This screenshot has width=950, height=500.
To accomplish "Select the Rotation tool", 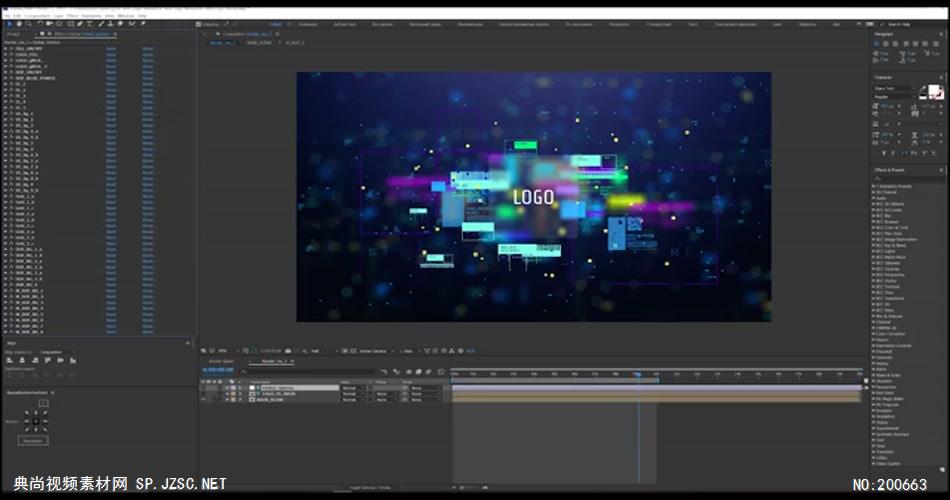I will [x=39, y=24].
